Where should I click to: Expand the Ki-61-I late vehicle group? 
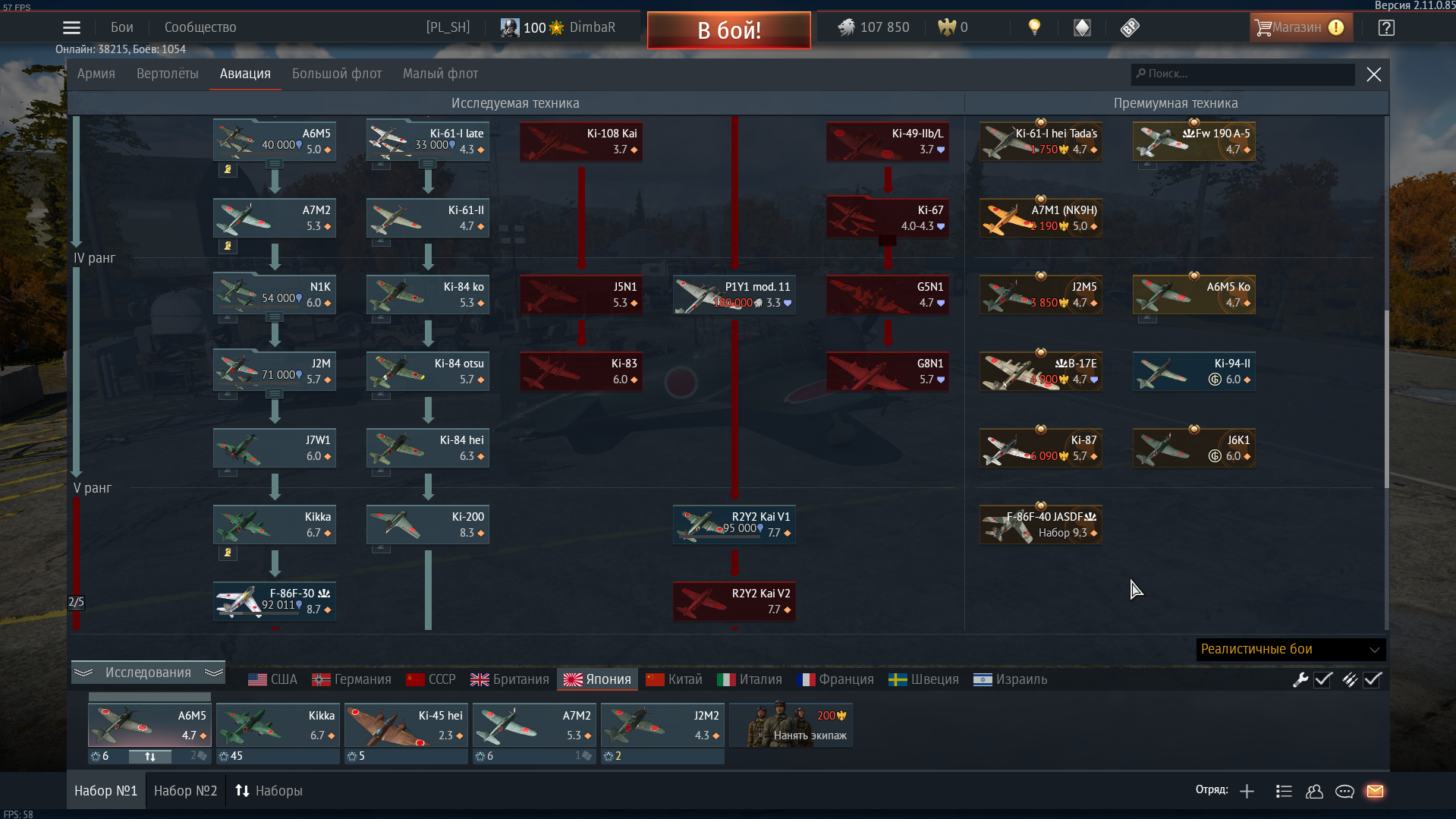point(428,164)
